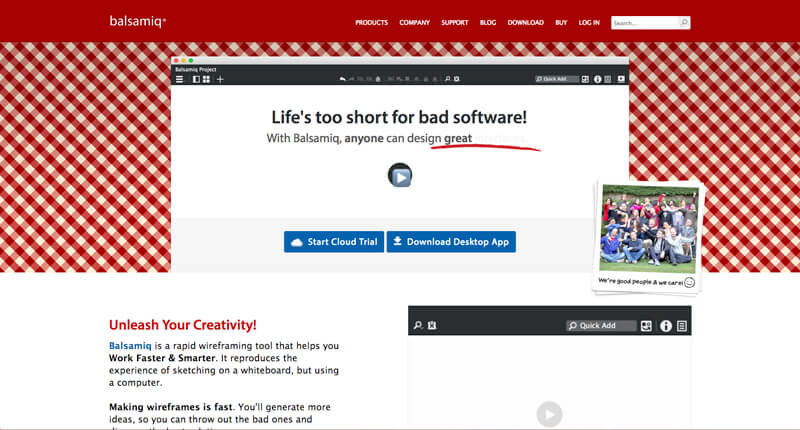Click the undo arrow in mockup toolbar
Viewport: 800px width, 430px height.
tap(342, 79)
